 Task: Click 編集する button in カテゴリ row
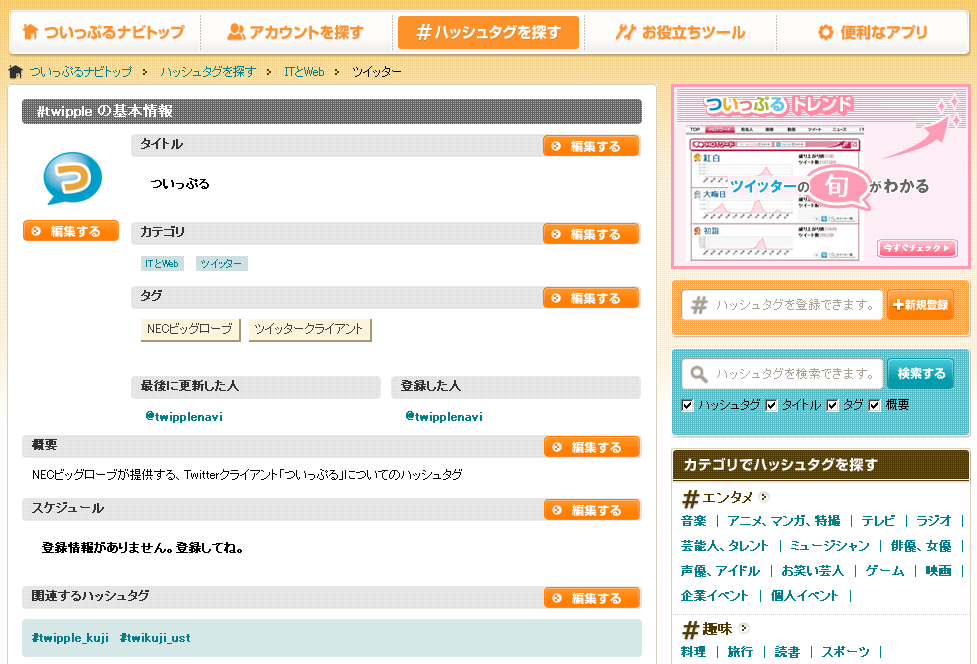tap(591, 234)
